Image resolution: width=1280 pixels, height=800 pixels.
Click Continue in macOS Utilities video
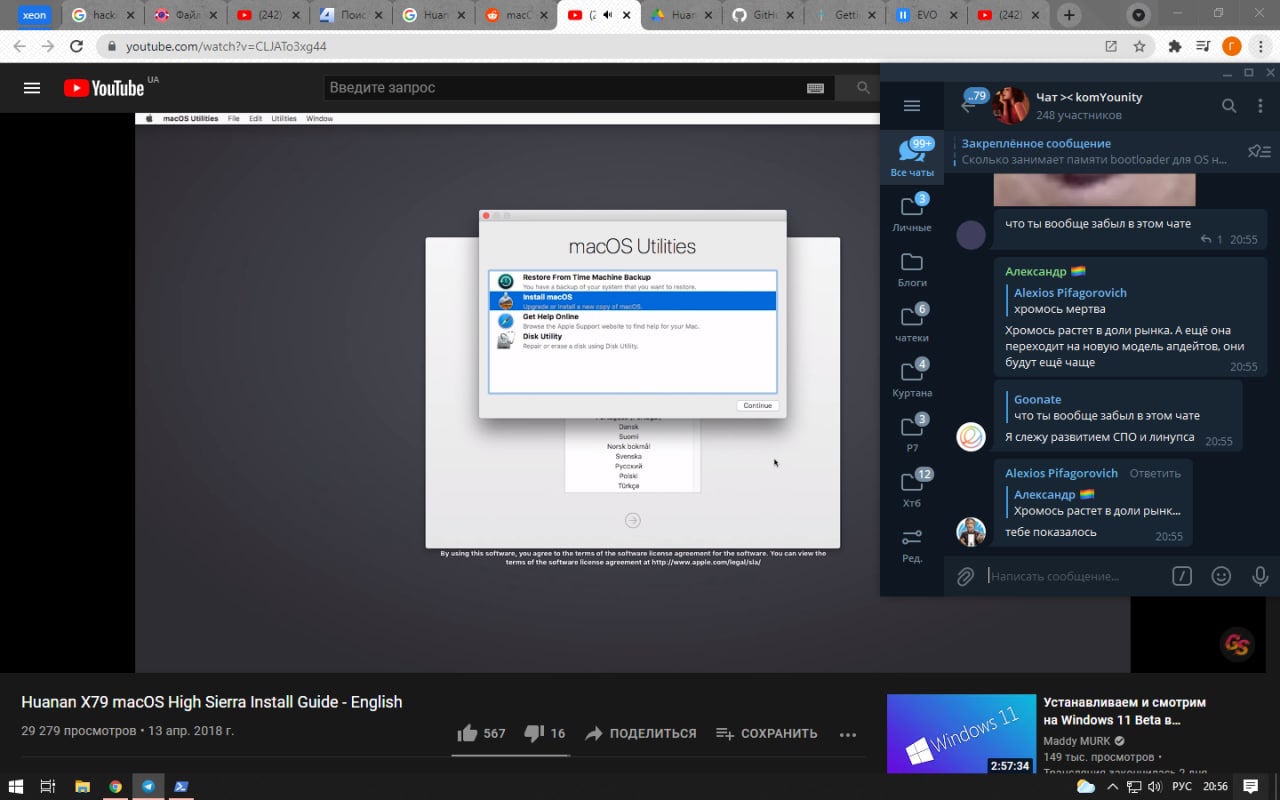(757, 405)
